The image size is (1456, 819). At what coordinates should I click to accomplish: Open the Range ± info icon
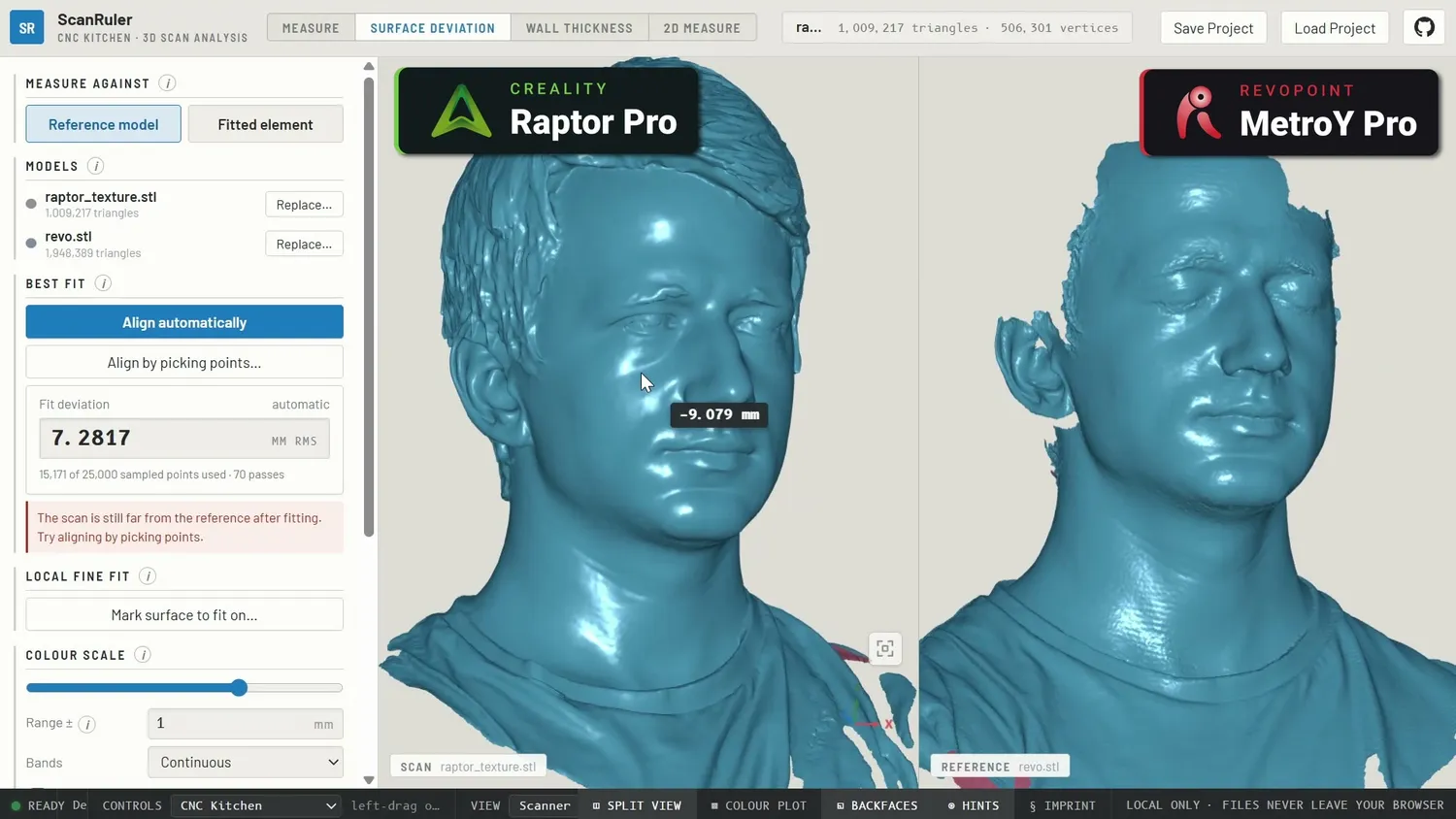pyautogui.click(x=87, y=724)
